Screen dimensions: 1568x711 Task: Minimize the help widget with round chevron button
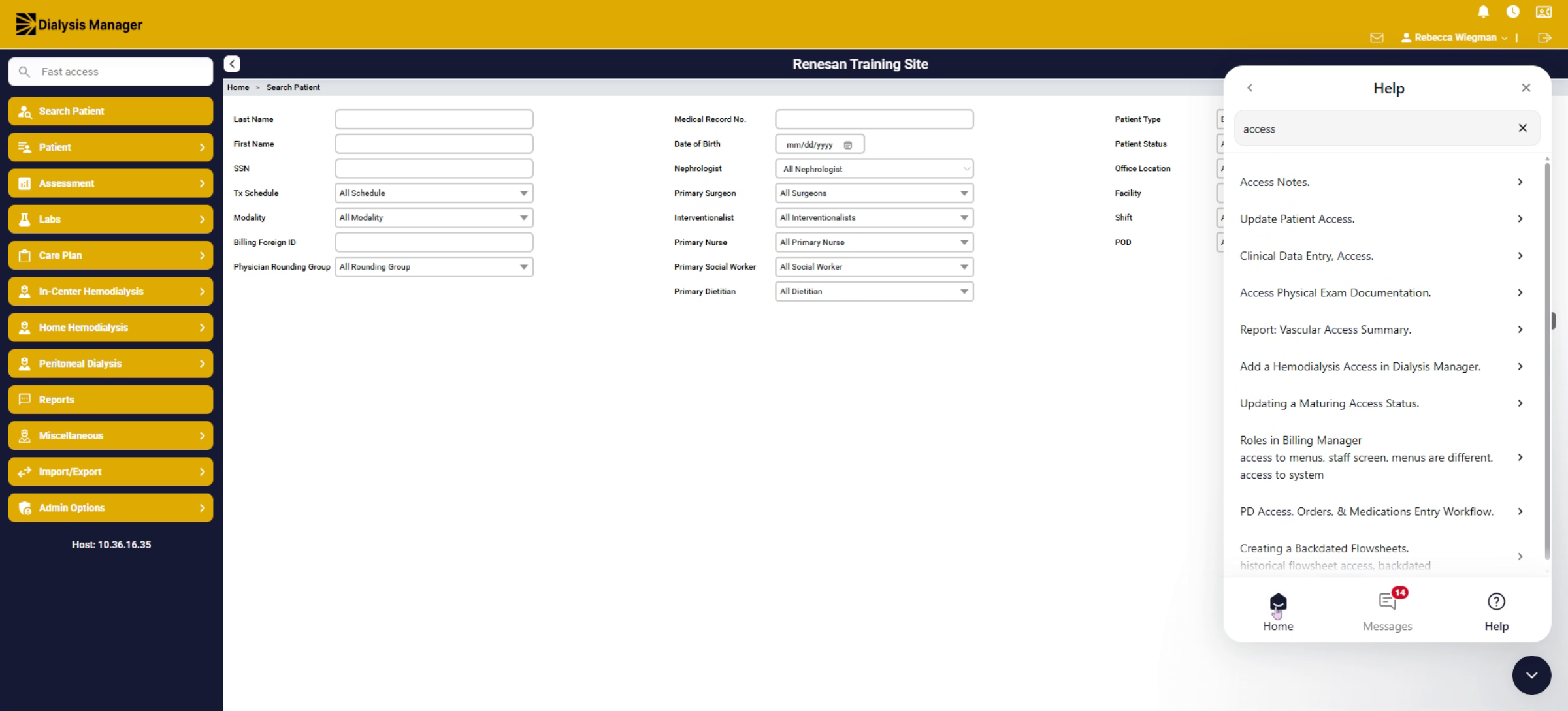tap(1531, 675)
